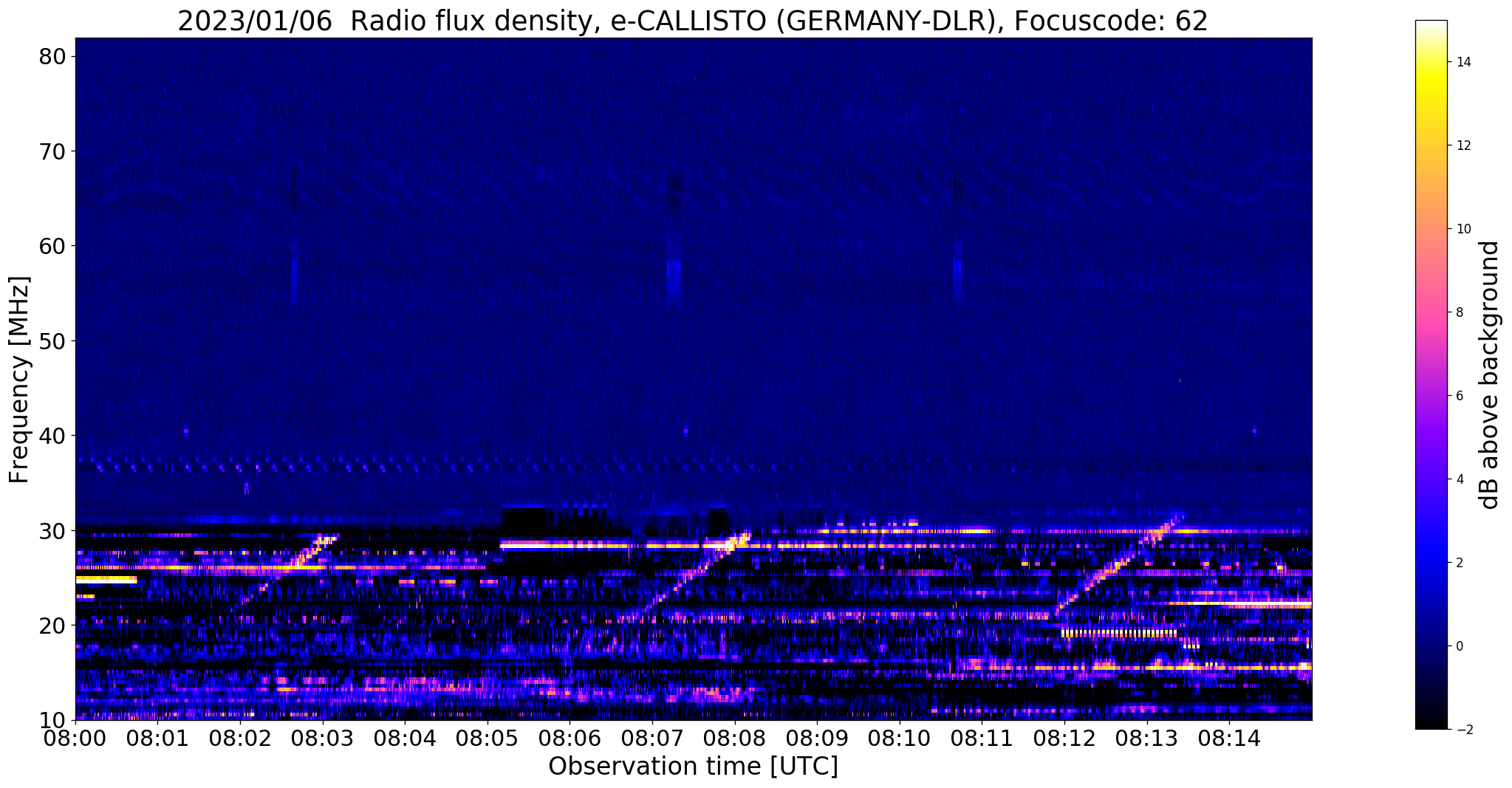
Task: Click the 08:09 time tick label
Action: coord(817,738)
